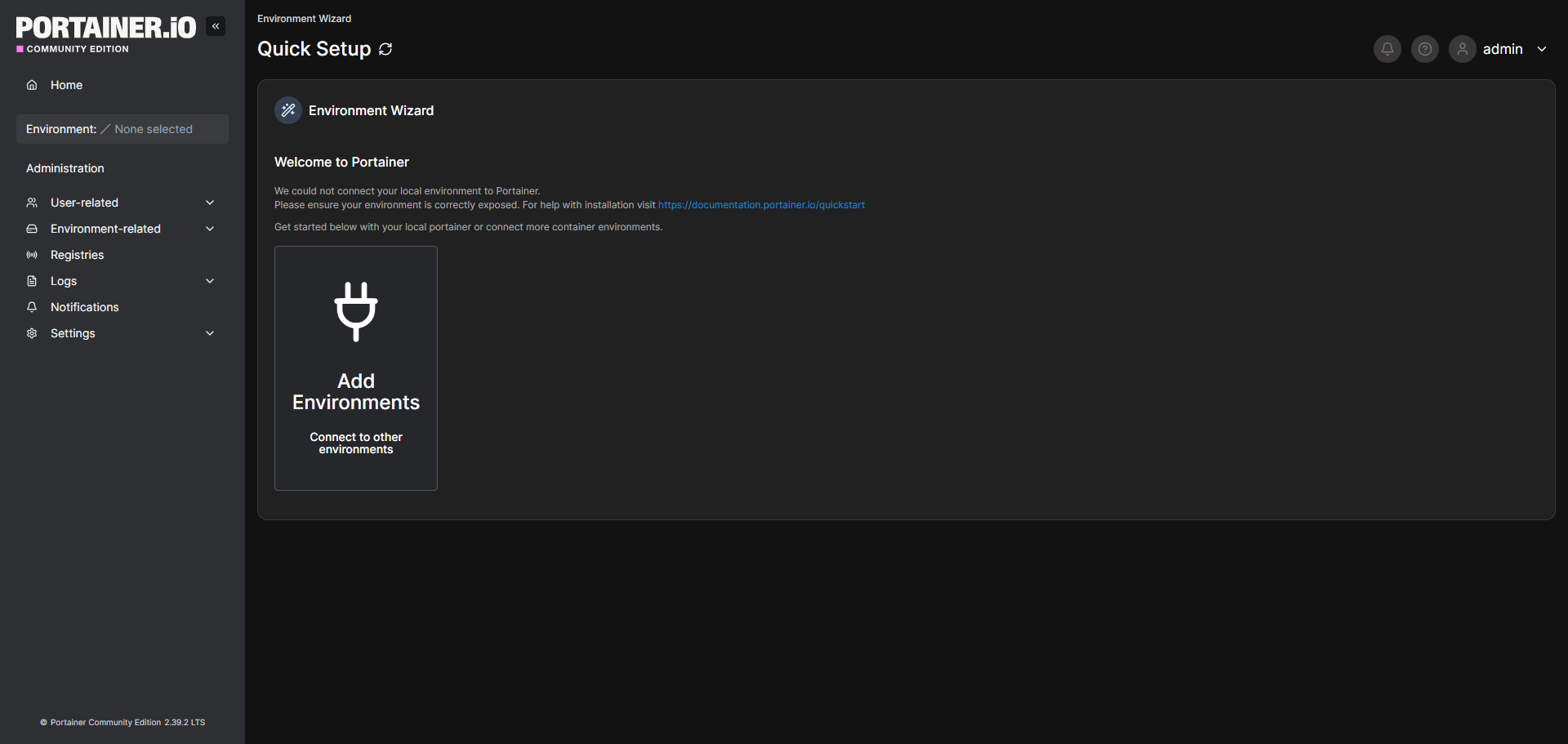The image size is (1568, 744).
Task: Open Settings menu item
Action: 122,333
